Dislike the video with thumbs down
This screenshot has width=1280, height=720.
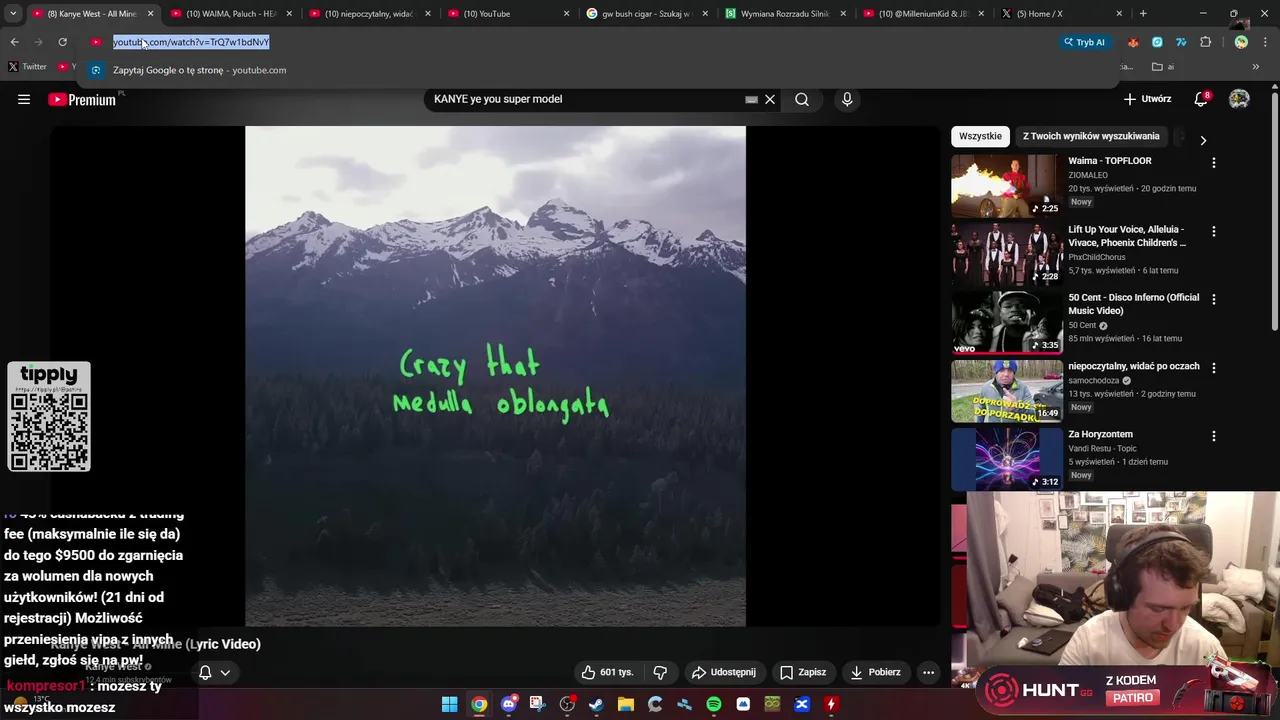[660, 672]
